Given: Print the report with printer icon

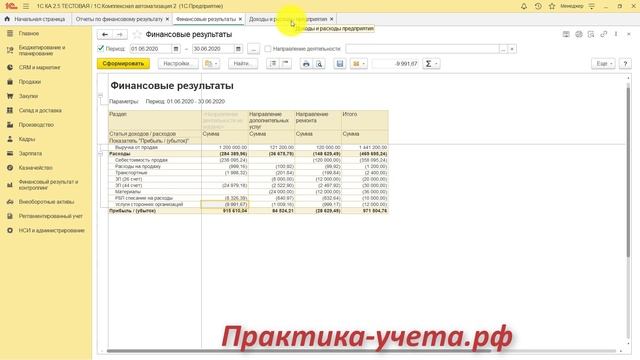Looking at the screenshot, I should click(306, 64).
